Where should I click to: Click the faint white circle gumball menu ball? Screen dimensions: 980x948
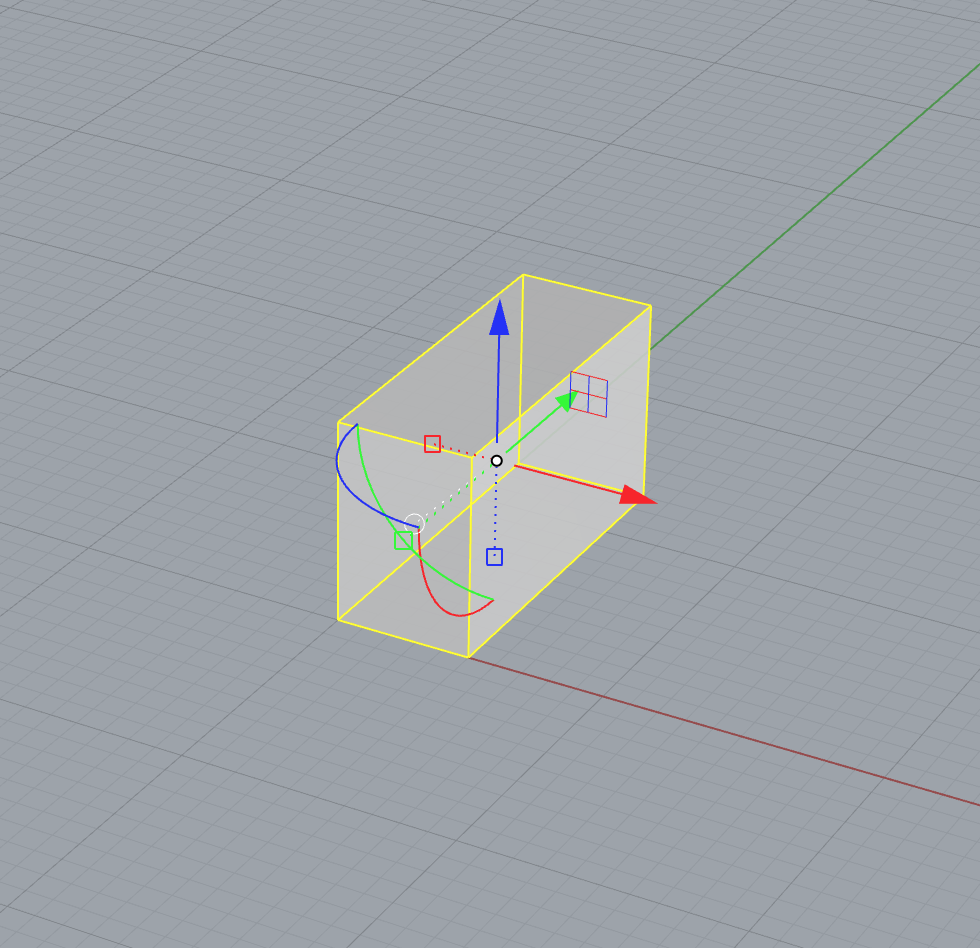414,523
